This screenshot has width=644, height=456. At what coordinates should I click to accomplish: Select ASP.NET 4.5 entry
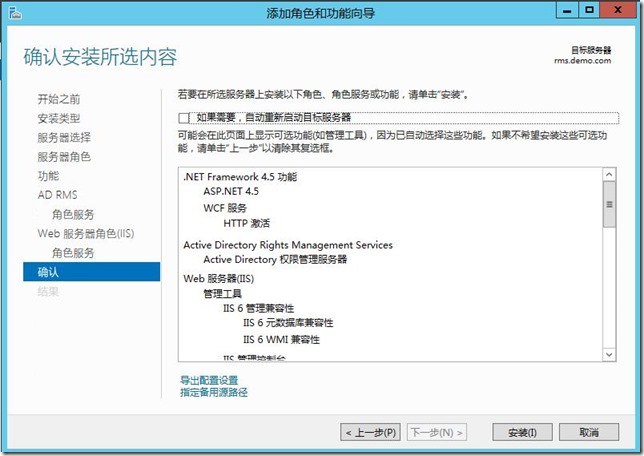pyautogui.click(x=231, y=191)
